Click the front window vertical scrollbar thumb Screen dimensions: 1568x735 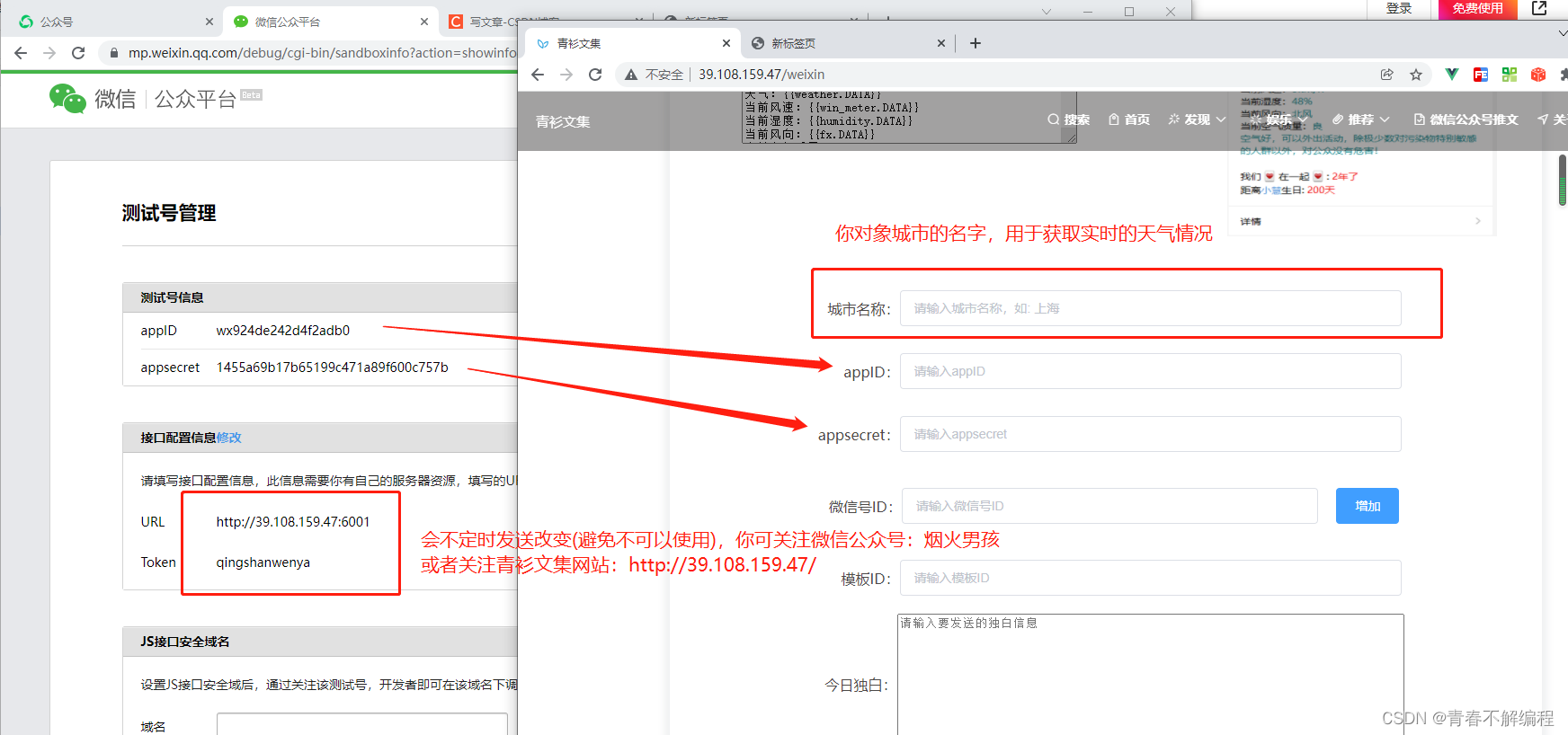[1563, 180]
